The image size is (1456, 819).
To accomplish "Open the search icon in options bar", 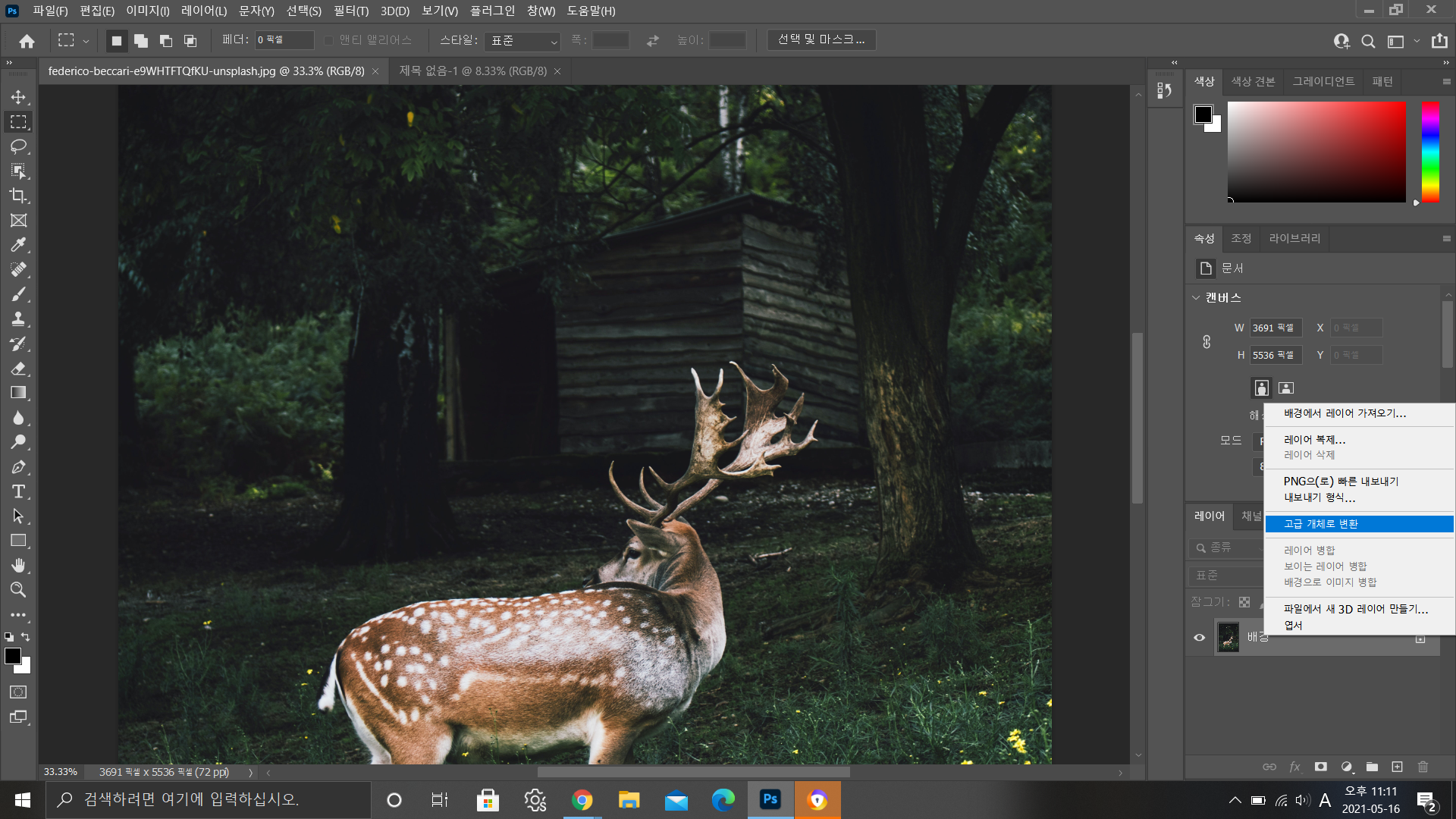I will (x=1368, y=41).
